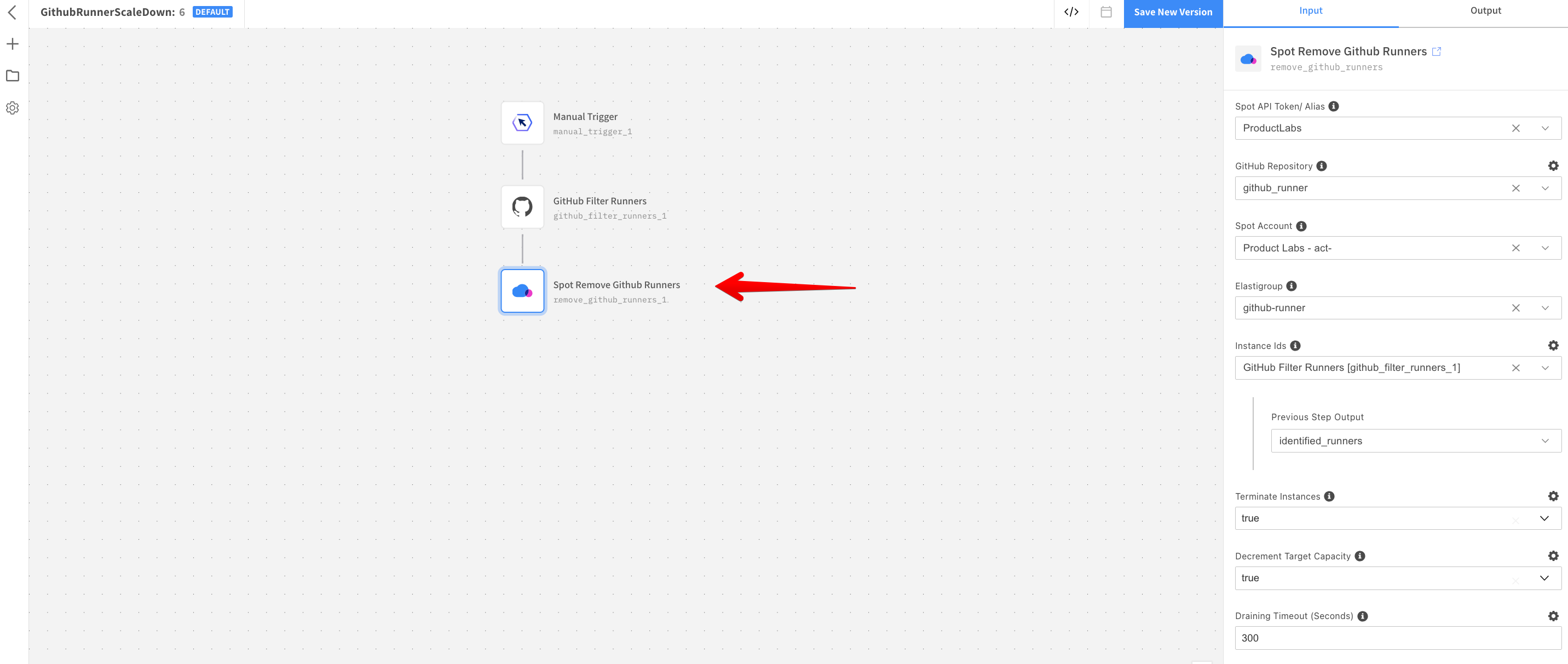Click info icon beside Elastigroup label
Image resolution: width=1568 pixels, height=664 pixels.
coord(1292,285)
